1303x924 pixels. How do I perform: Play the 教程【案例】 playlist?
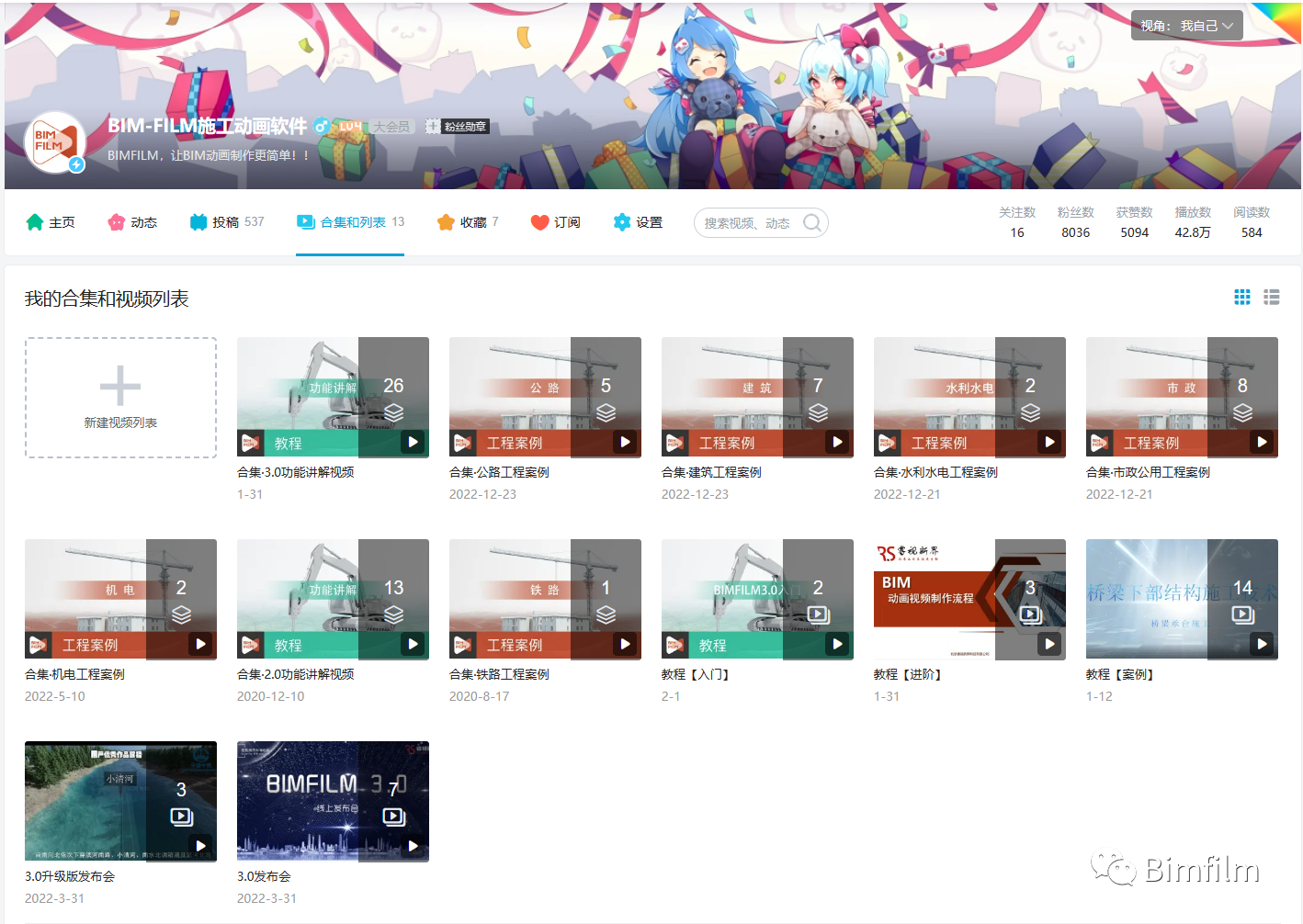1262,644
